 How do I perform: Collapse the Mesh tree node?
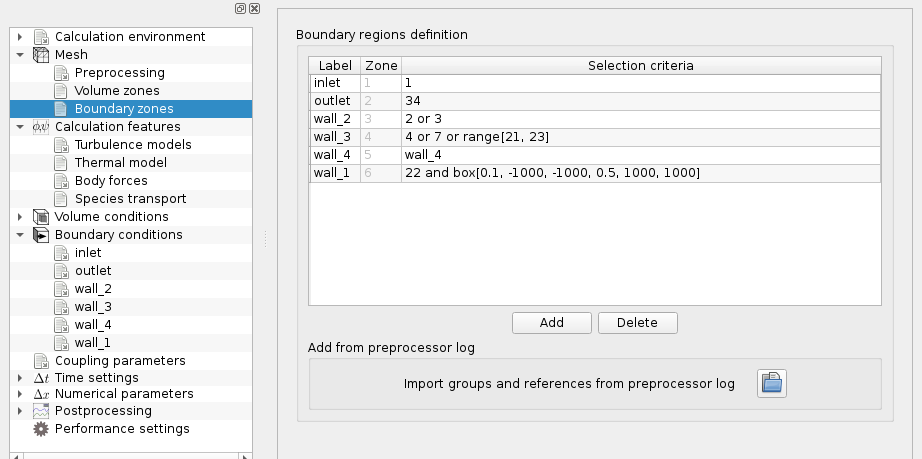point(20,55)
